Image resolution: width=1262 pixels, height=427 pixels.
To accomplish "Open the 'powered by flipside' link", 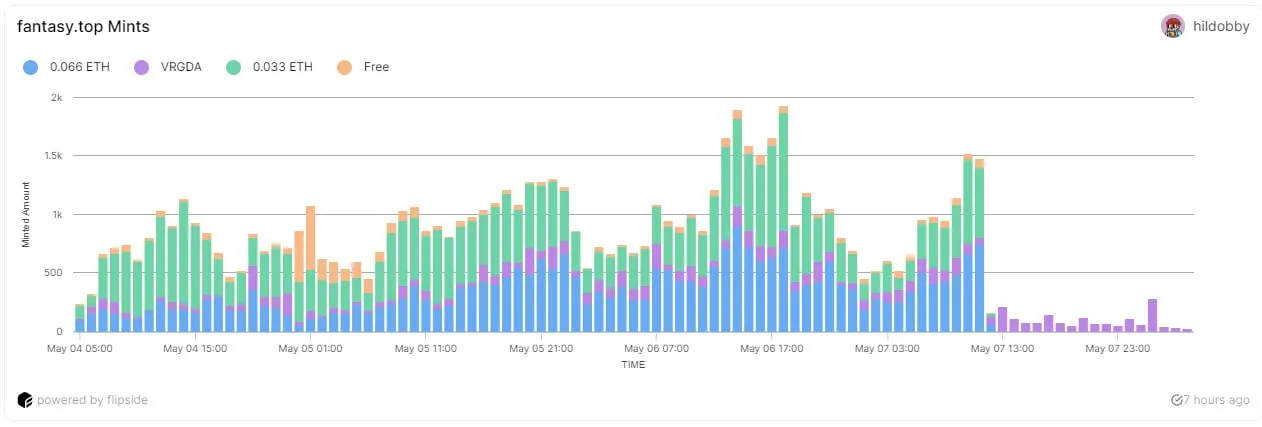I will tap(92, 400).
